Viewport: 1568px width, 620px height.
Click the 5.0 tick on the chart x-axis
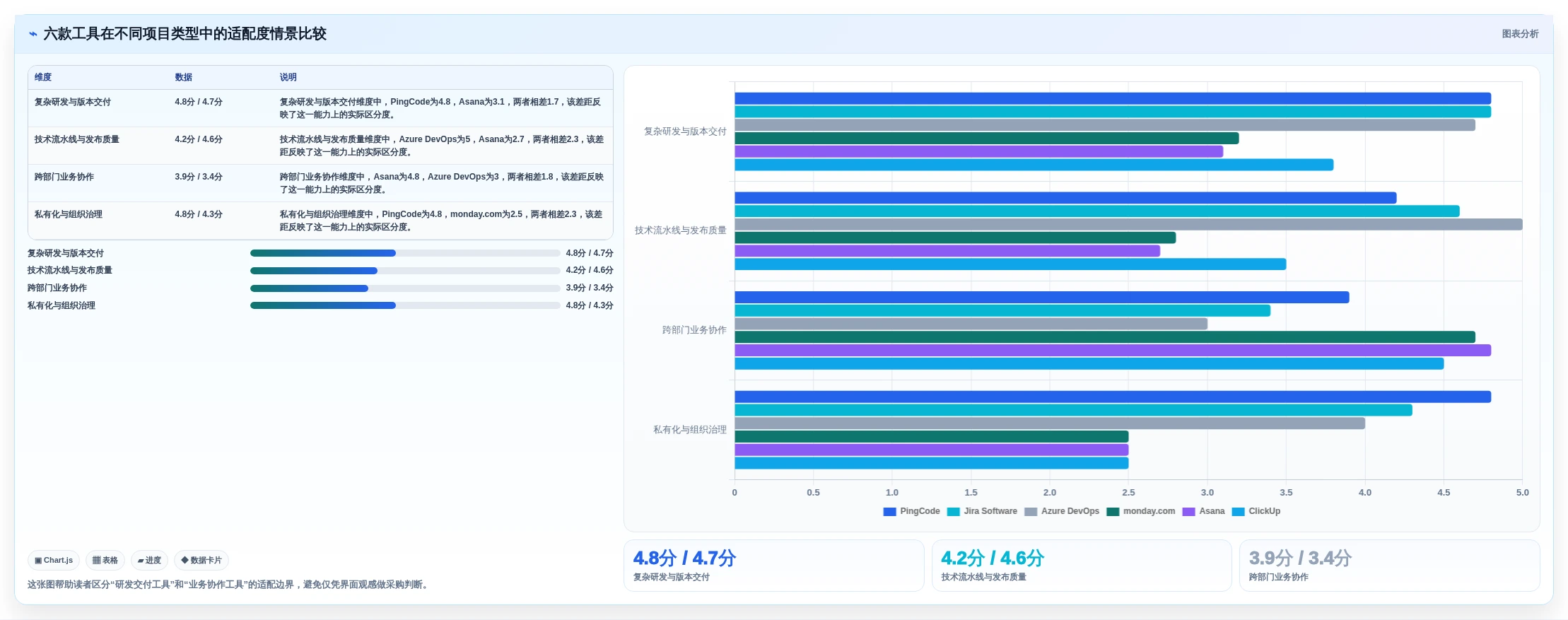tap(1522, 493)
